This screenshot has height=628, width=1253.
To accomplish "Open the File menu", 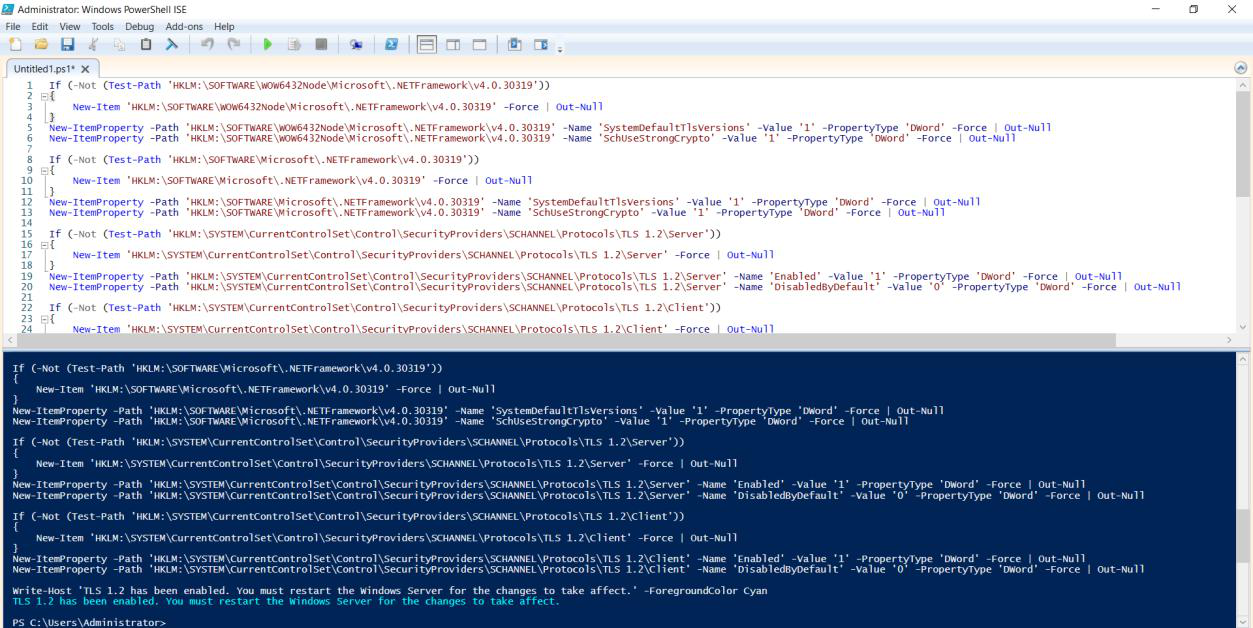I will pos(14,26).
